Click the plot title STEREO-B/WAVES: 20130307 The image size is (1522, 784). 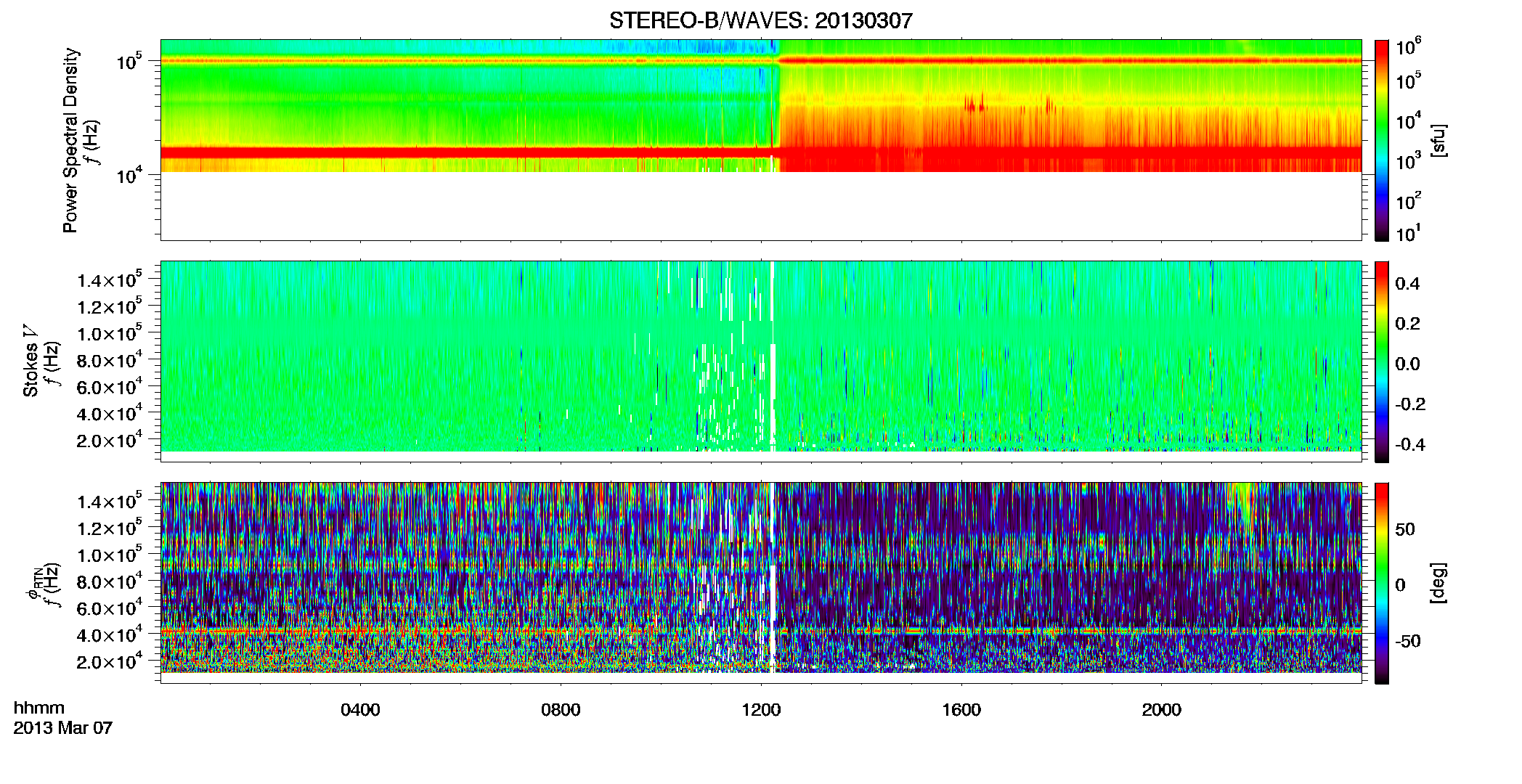coord(760,20)
